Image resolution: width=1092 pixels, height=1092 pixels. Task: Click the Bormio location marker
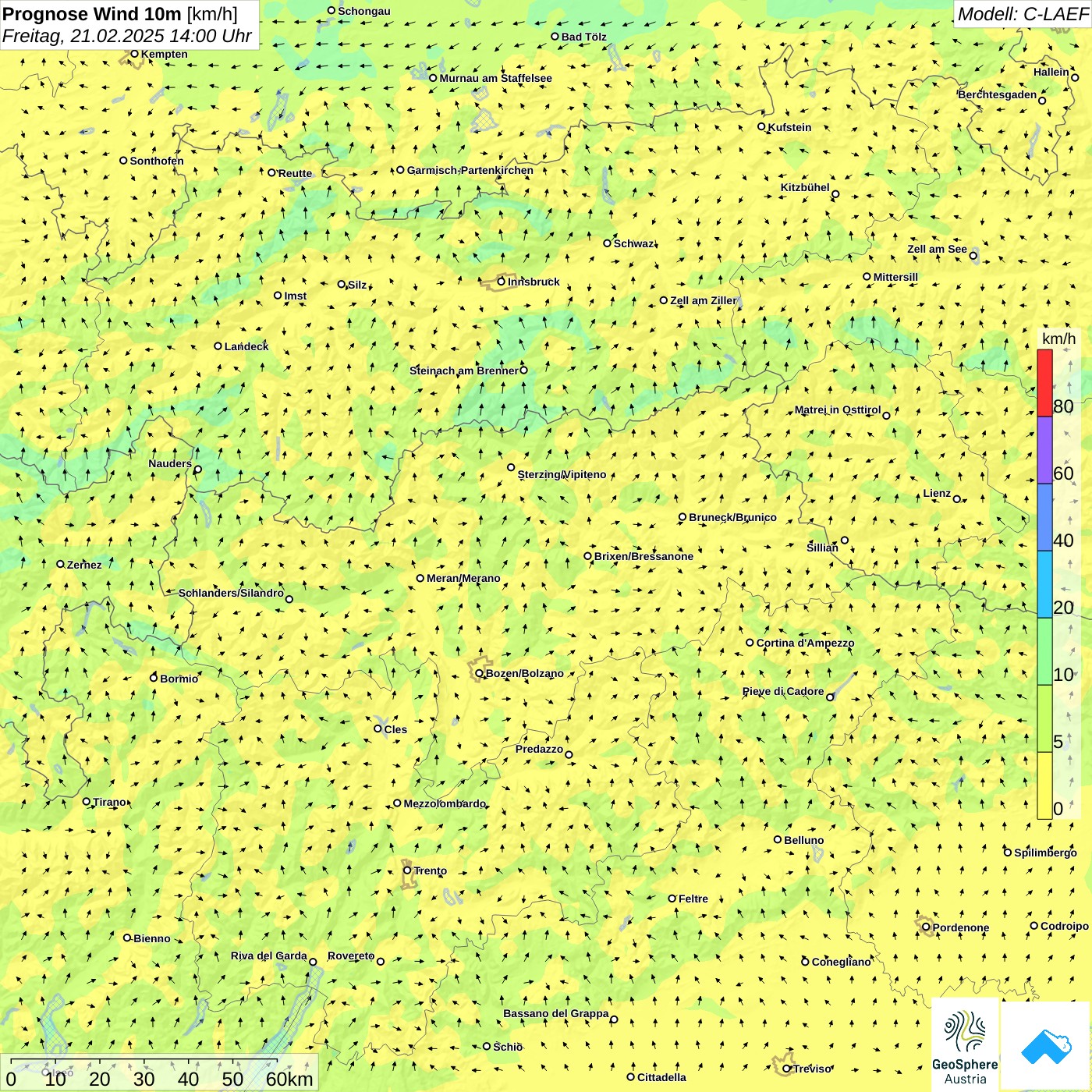pyautogui.click(x=154, y=678)
